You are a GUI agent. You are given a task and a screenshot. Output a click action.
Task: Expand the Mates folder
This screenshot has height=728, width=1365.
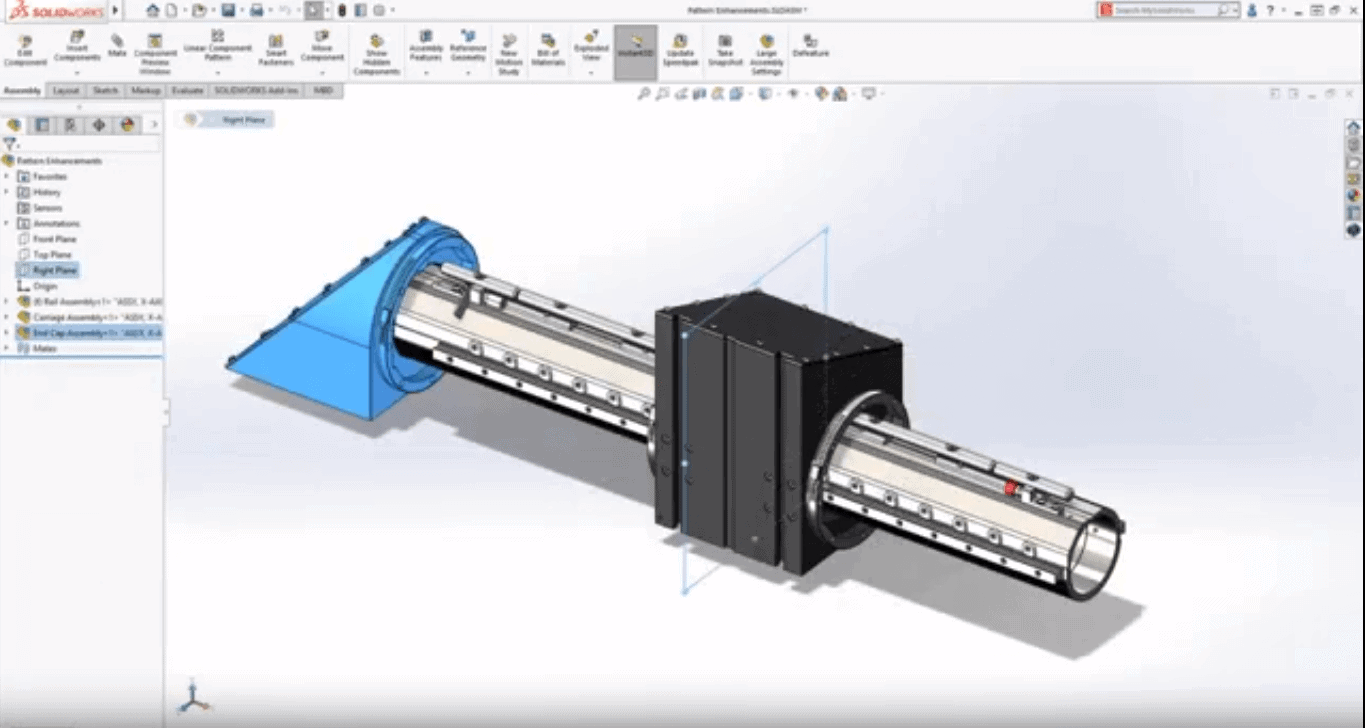pos(7,348)
